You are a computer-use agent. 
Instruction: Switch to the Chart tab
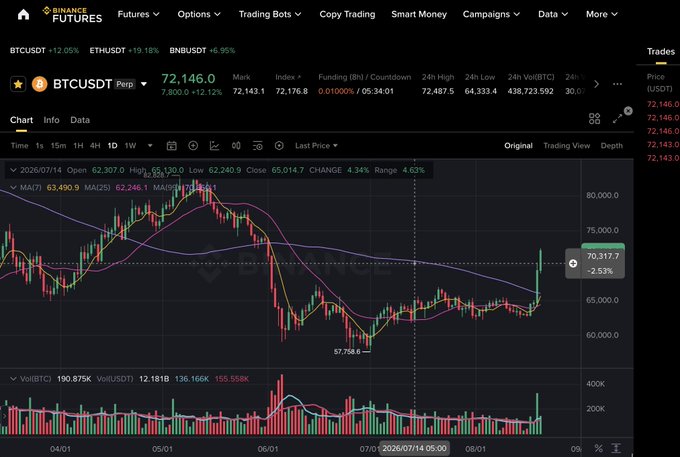pos(21,120)
